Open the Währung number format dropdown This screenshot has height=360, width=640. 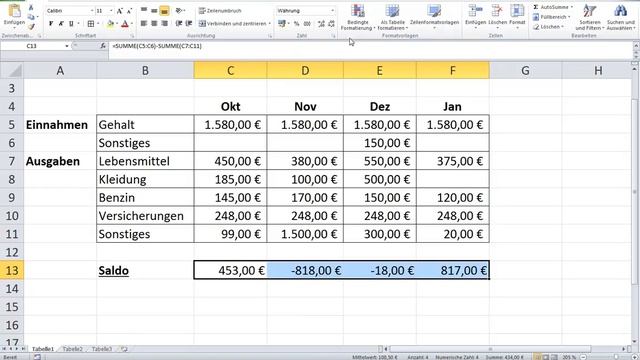pos(333,11)
